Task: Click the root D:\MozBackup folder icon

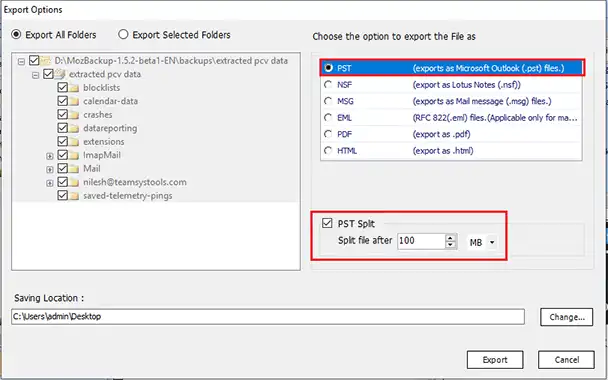Action: 46,60
